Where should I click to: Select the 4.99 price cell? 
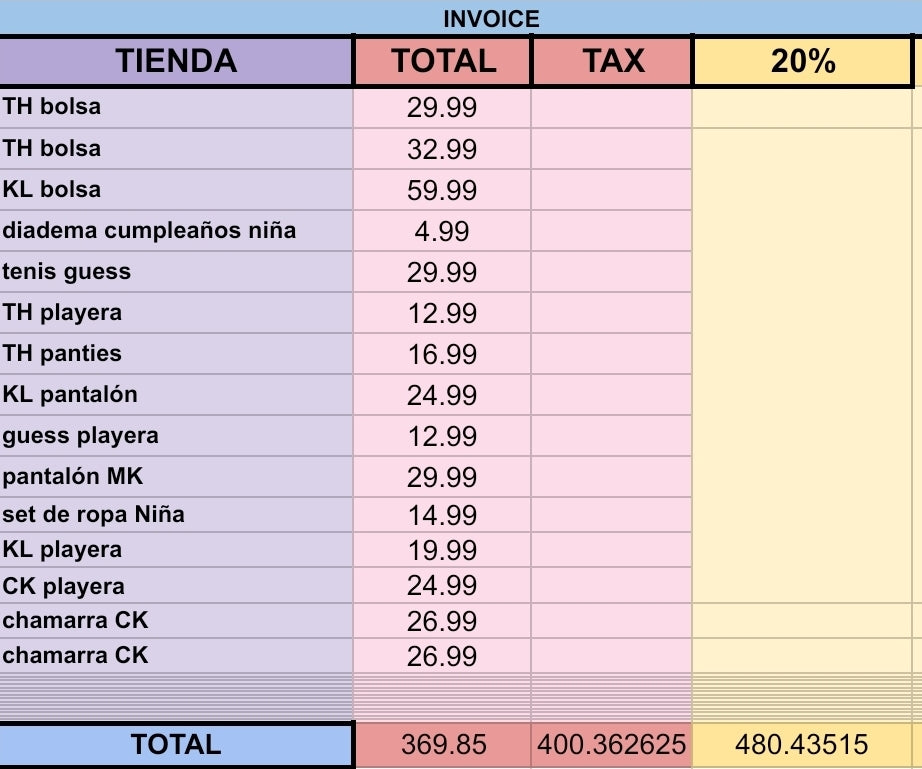point(442,231)
